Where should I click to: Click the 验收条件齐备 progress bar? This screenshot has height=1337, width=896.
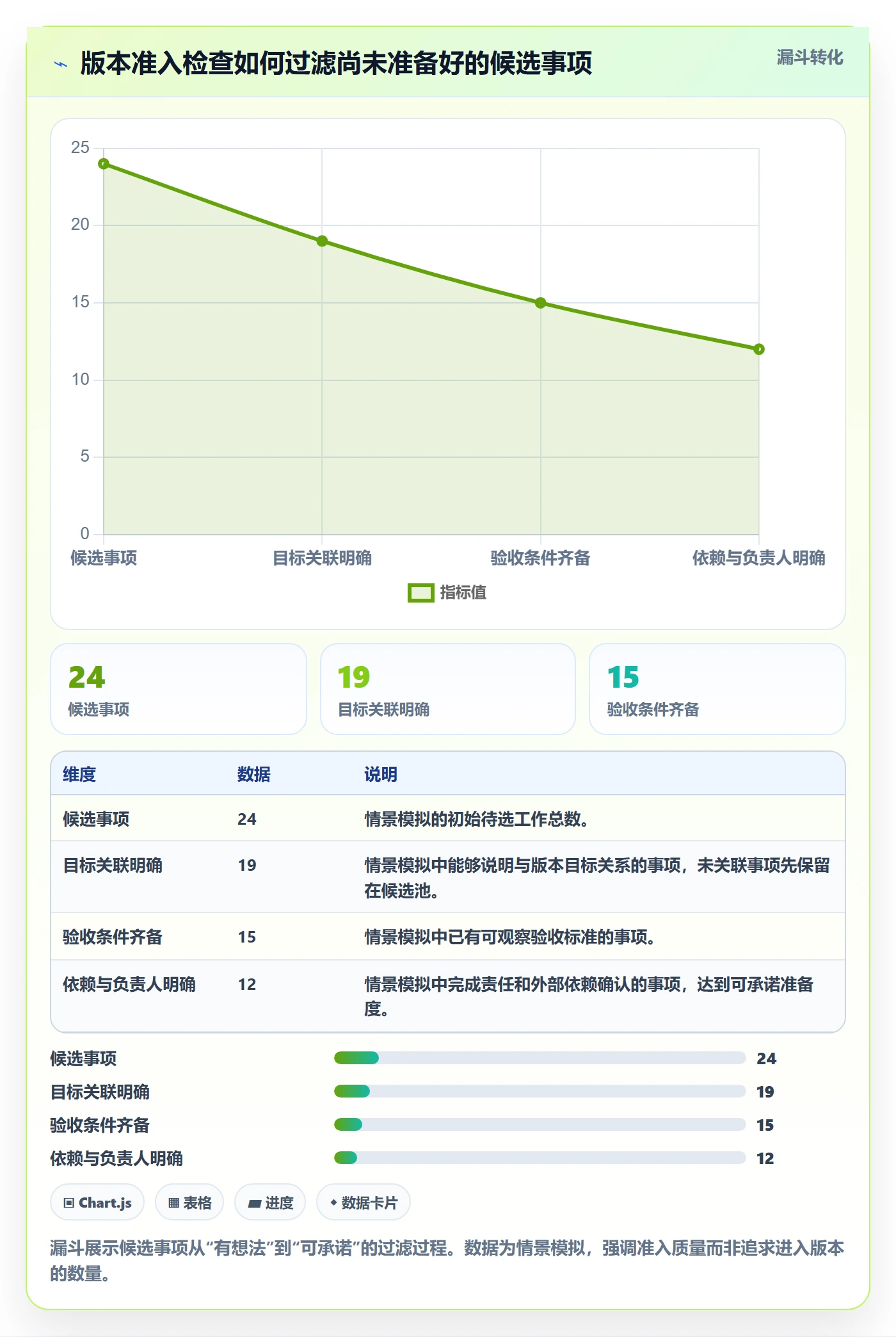tap(540, 1124)
